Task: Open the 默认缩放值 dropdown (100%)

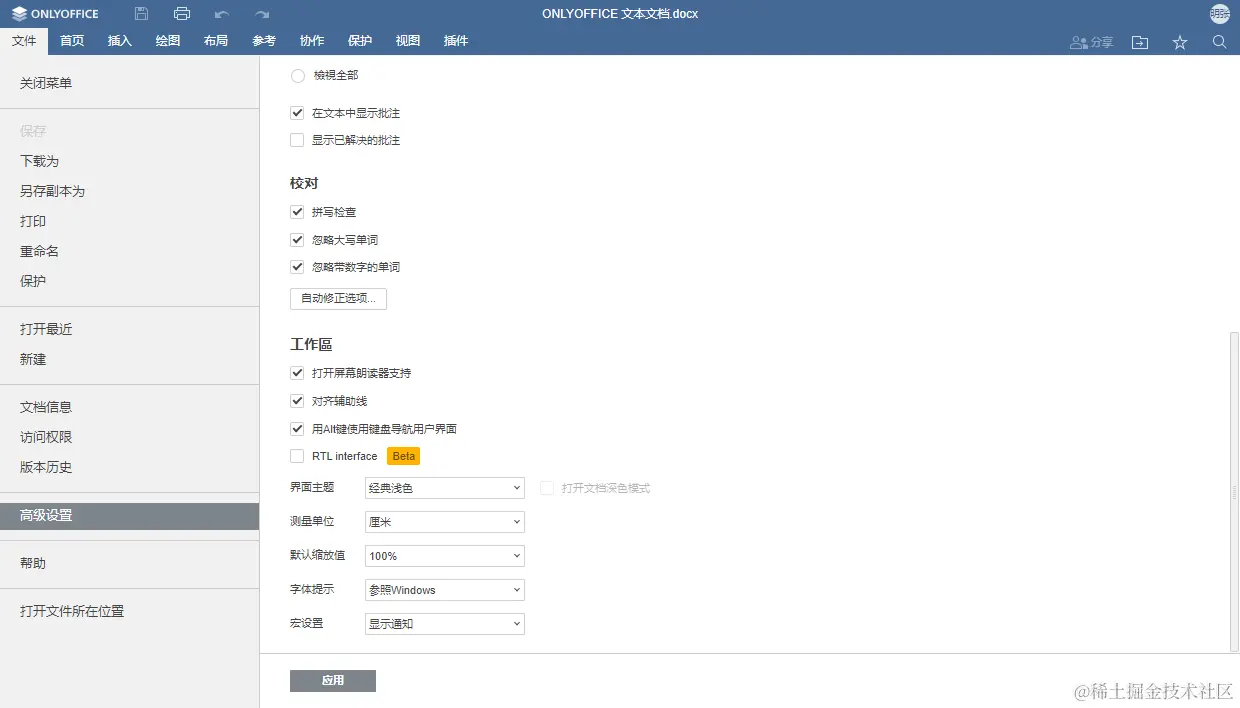Action: 445,556
